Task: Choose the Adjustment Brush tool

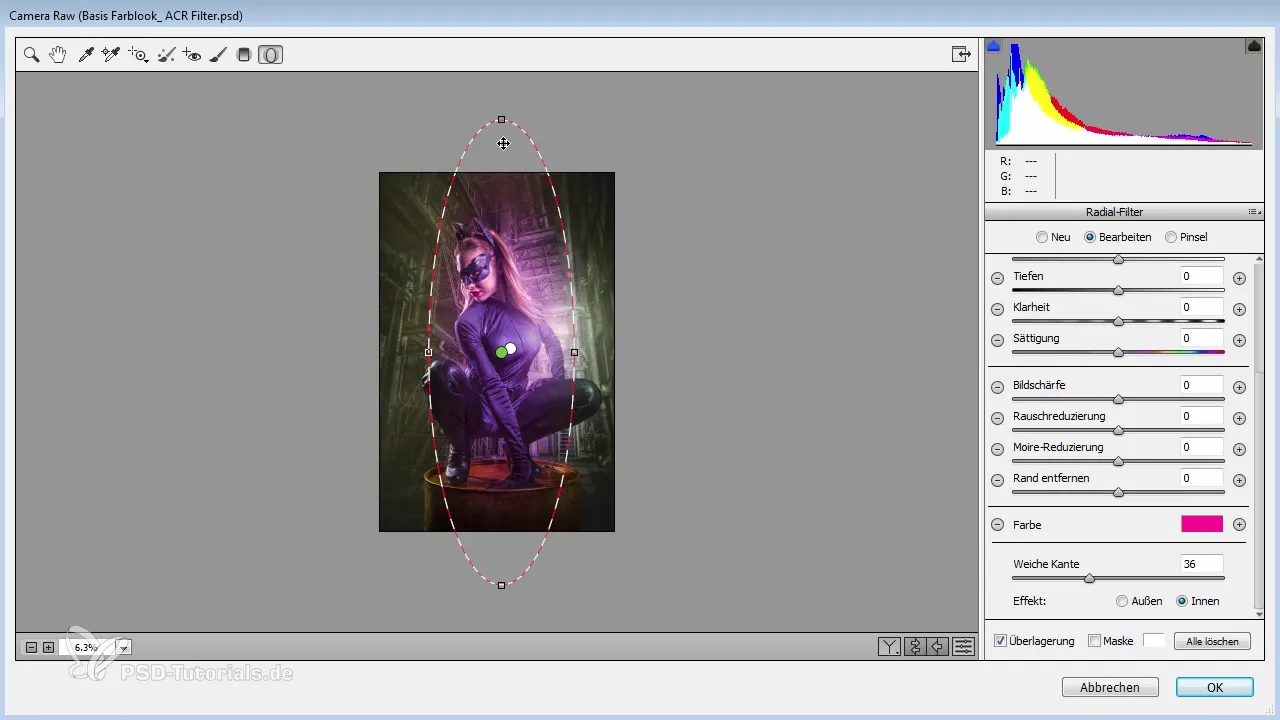Action: tap(218, 55)
